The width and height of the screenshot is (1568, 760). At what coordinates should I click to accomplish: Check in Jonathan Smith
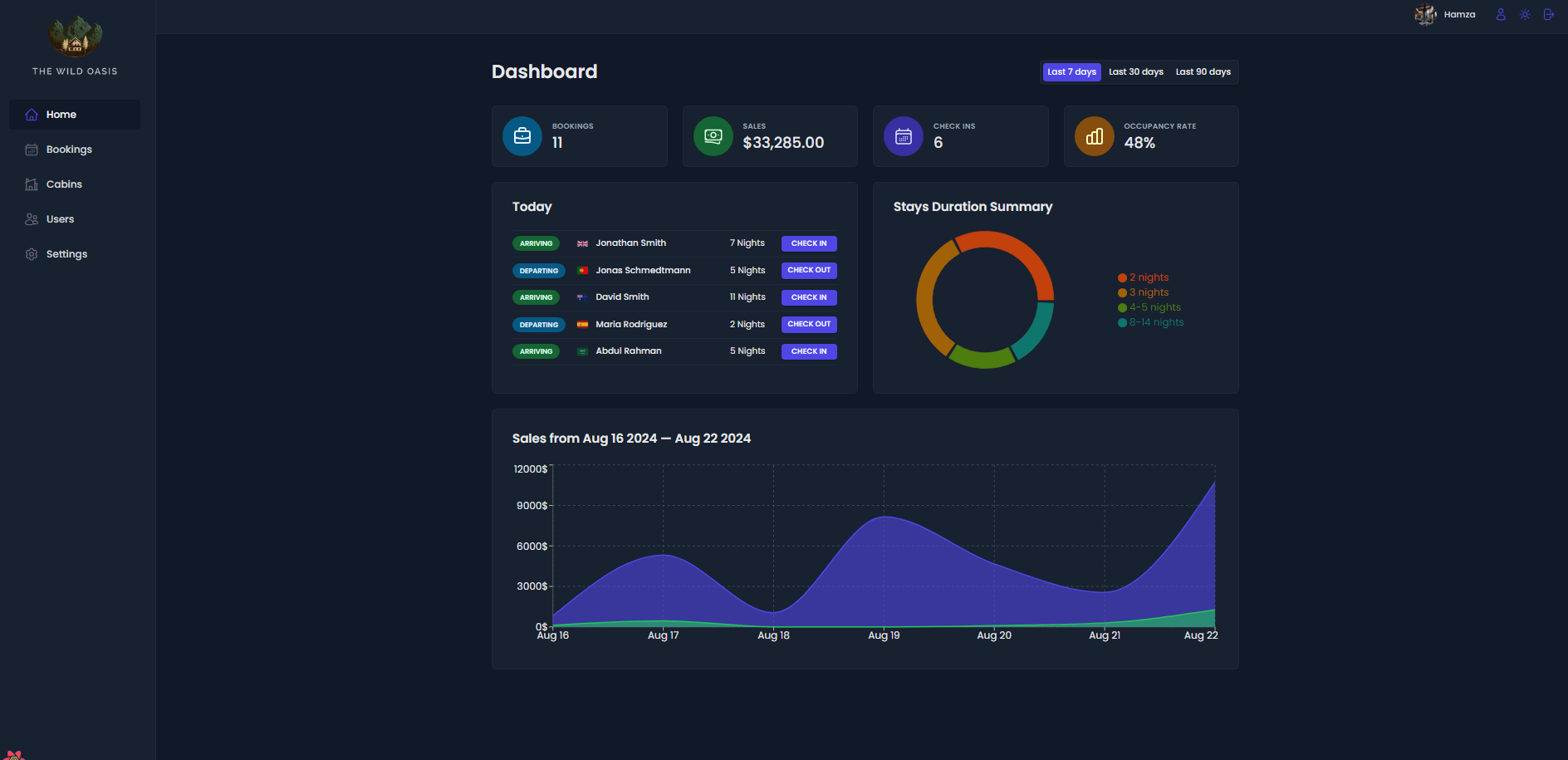(x=809, y=243)
